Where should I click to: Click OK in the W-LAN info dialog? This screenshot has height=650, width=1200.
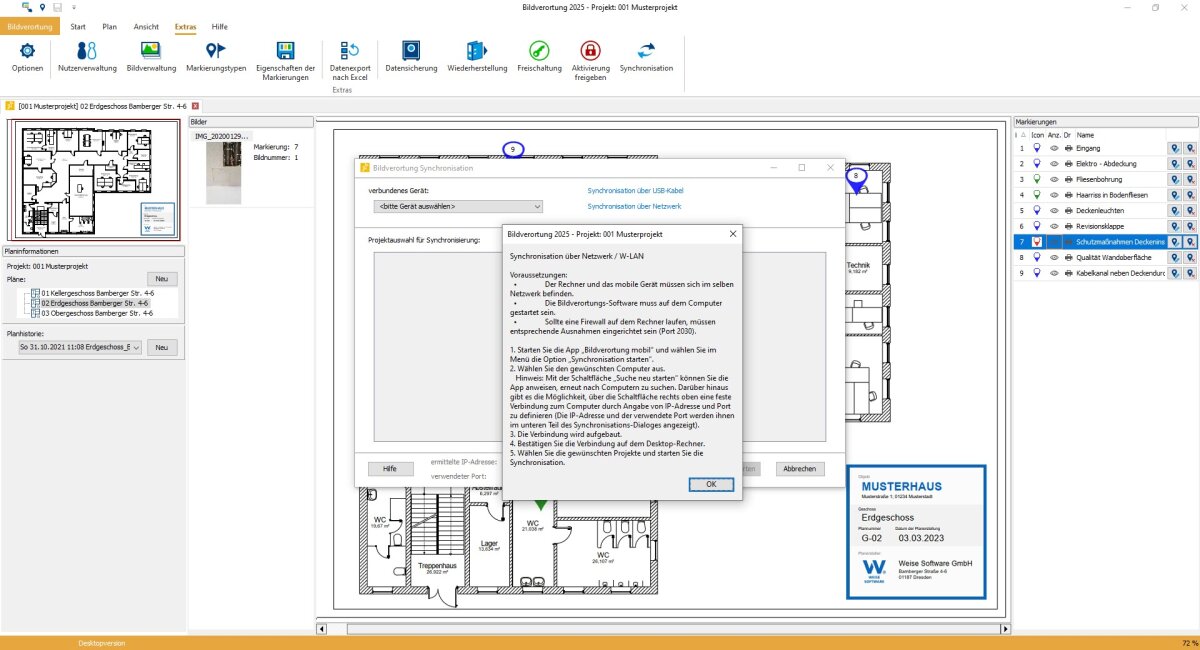pos(711,484)
